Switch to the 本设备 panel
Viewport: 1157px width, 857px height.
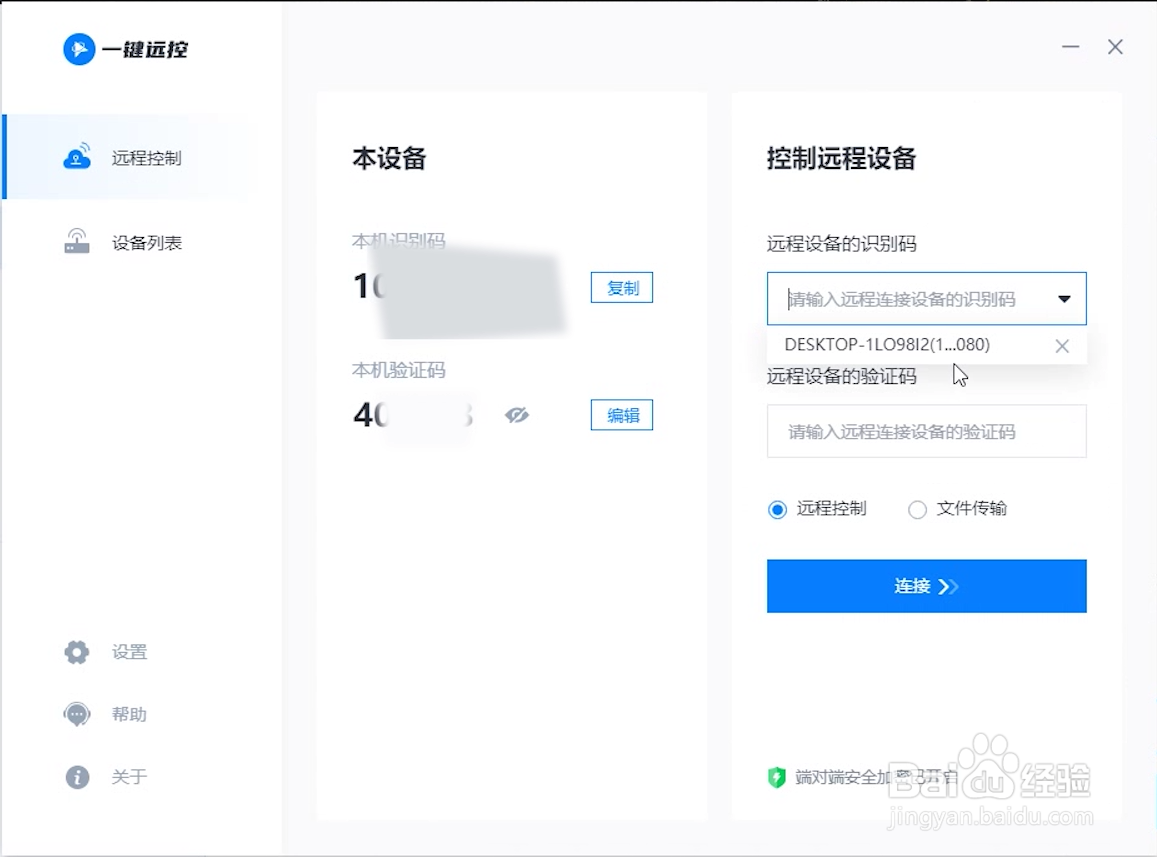pyautogui.click(x=389, y=158)
